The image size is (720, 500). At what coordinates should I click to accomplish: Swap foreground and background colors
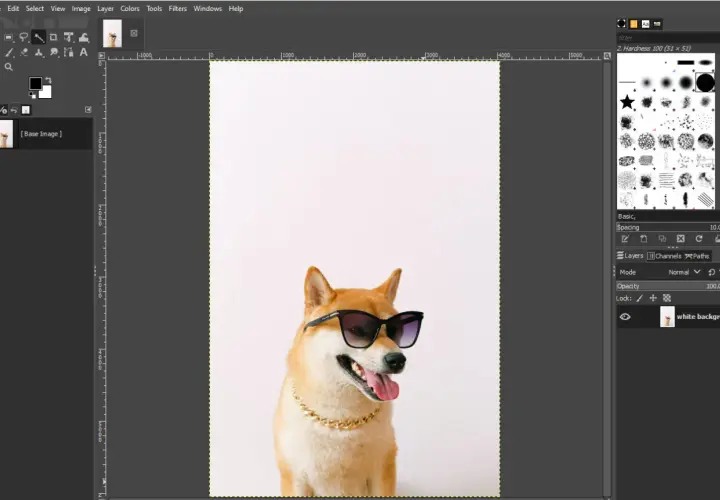pyautogui.click(x=48, y=80)
